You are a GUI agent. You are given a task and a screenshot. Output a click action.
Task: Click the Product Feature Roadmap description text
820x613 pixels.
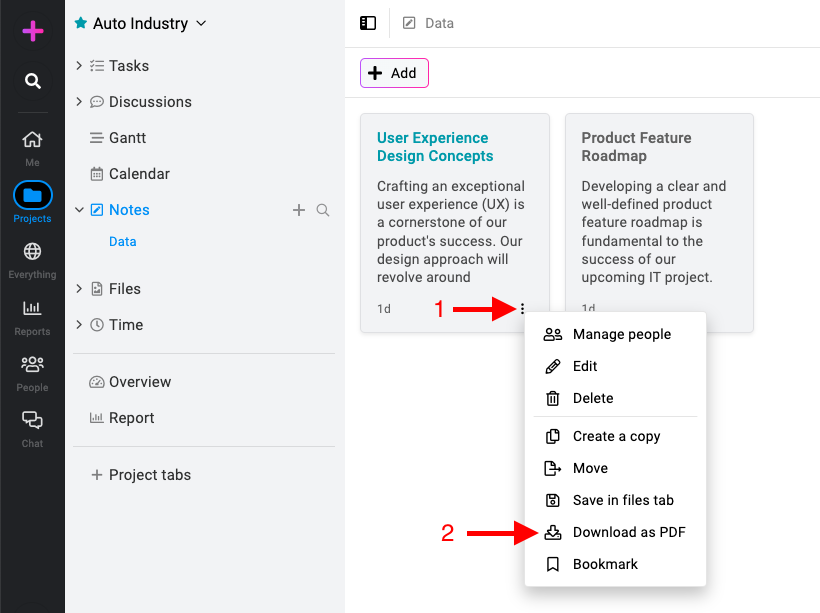(x=654, y=232)
